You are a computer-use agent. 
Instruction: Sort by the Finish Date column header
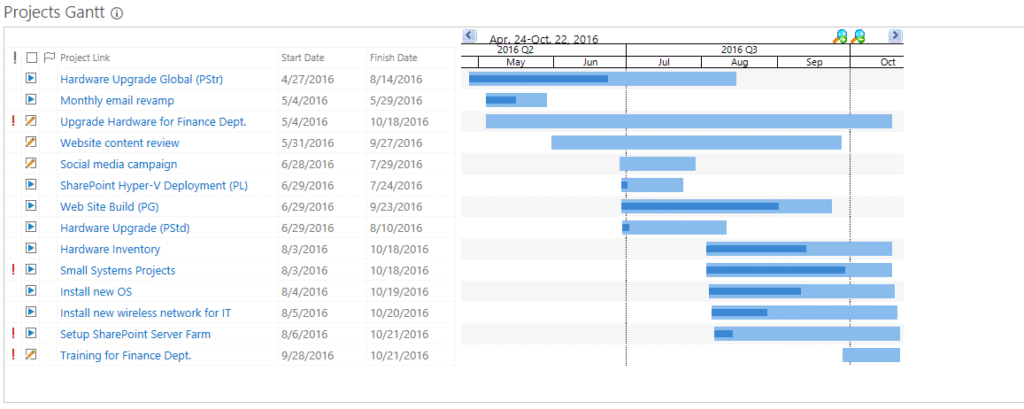393,58
